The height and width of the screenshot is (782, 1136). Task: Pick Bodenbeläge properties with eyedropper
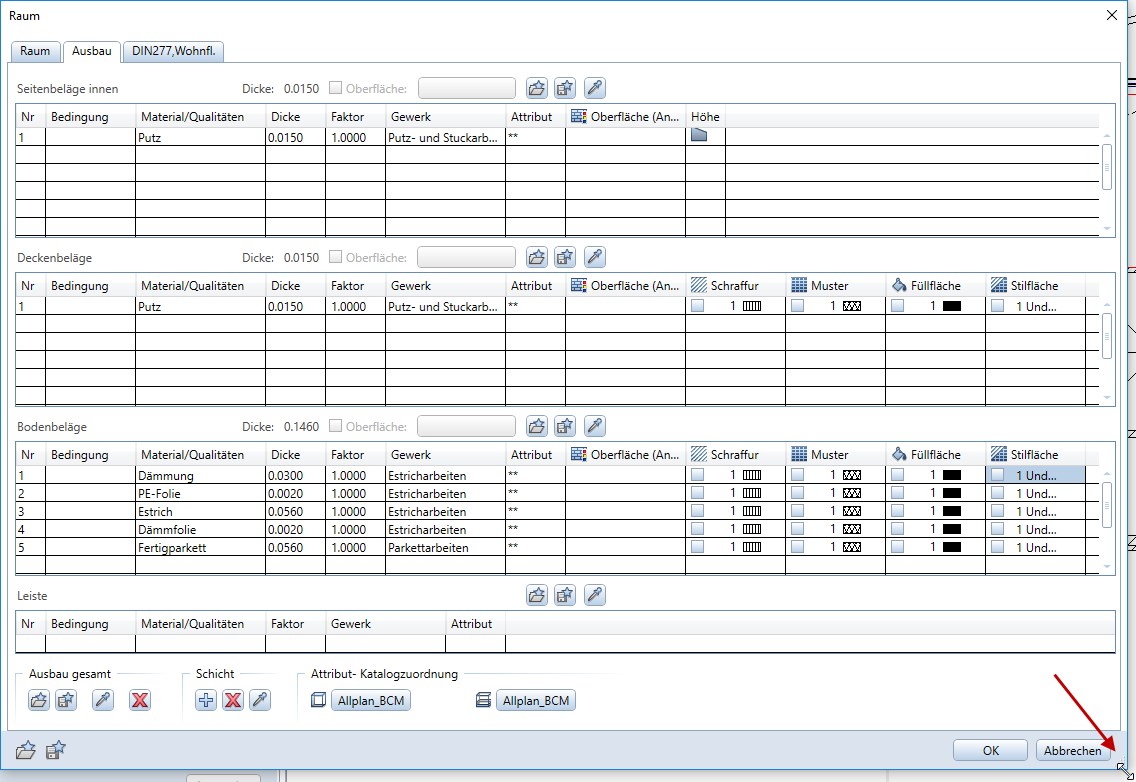[595, 426]
